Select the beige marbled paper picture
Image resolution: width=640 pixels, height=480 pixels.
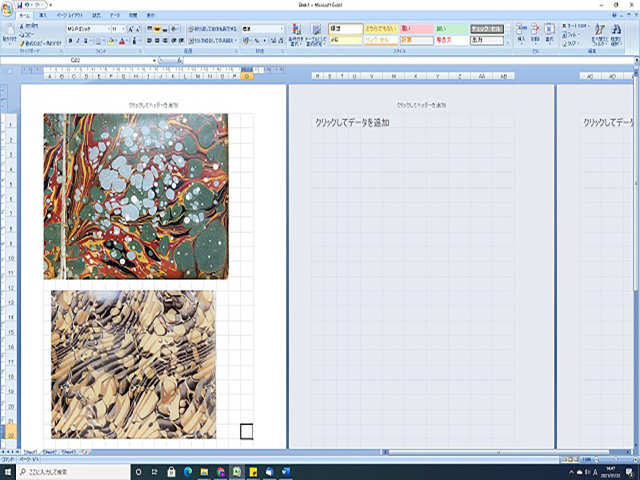(x=133, y=364)
